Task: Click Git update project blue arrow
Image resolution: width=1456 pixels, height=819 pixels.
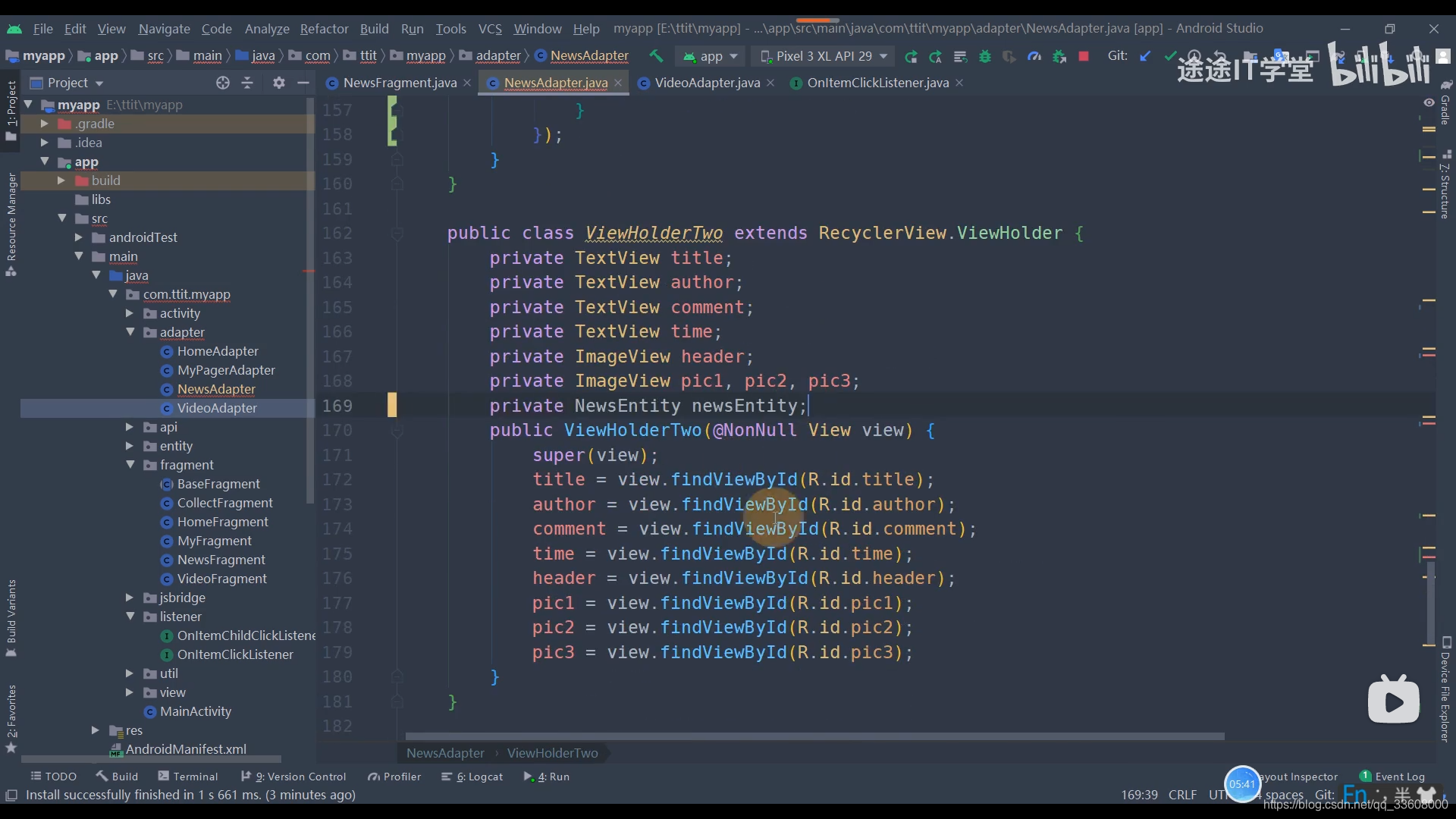Action: (x=1146, y=56)
